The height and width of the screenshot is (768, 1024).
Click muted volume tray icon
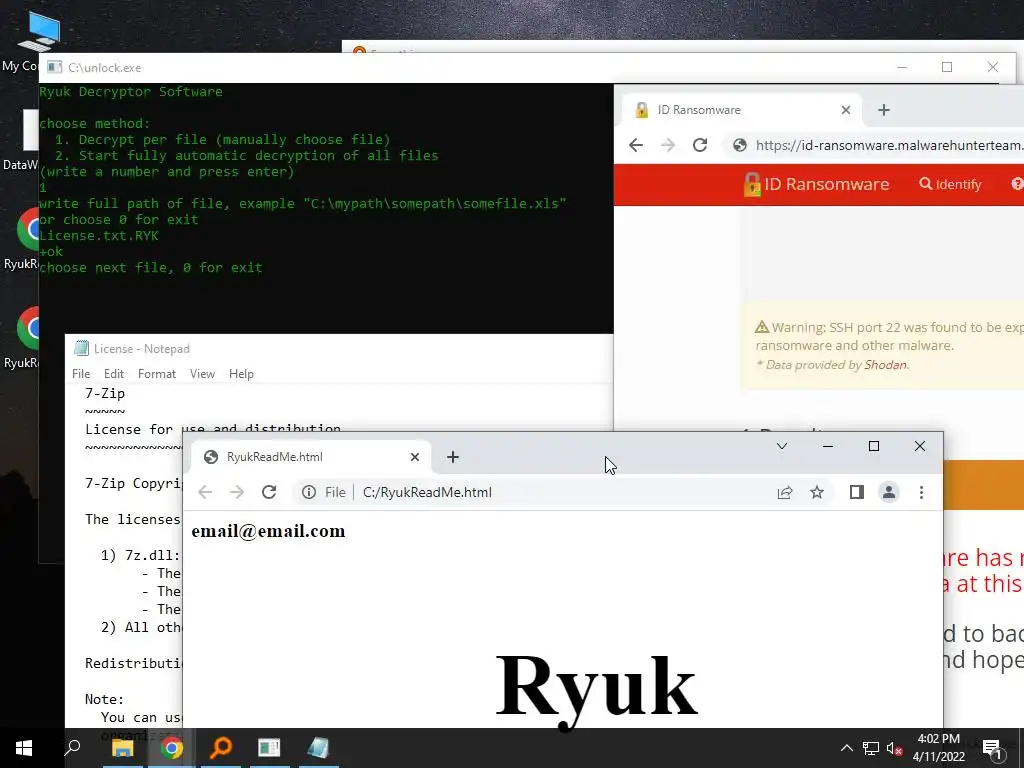(894, 748)
